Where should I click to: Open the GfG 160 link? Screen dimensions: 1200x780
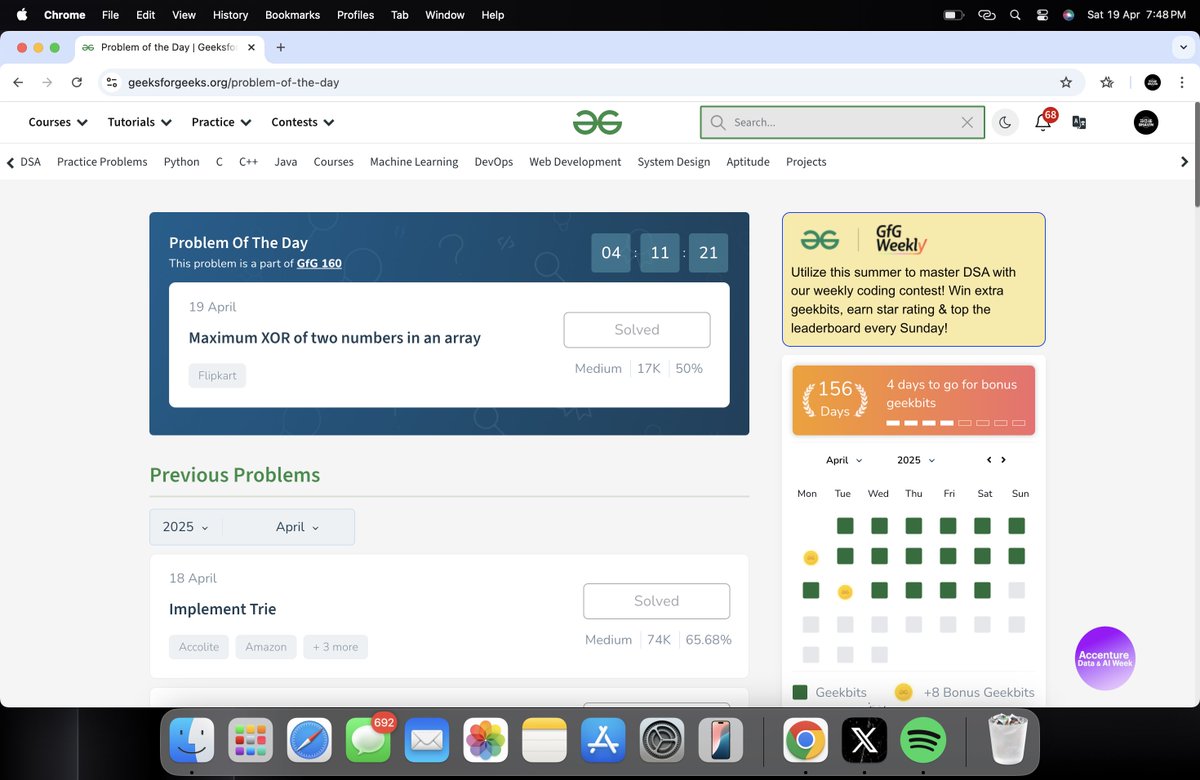point(319,263)
